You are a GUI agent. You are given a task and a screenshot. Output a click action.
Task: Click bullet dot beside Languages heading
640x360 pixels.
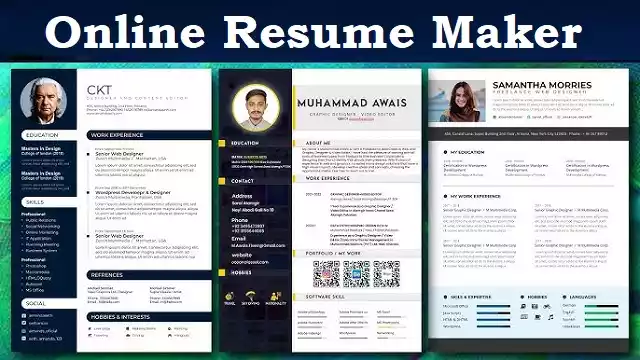[564, 297]
